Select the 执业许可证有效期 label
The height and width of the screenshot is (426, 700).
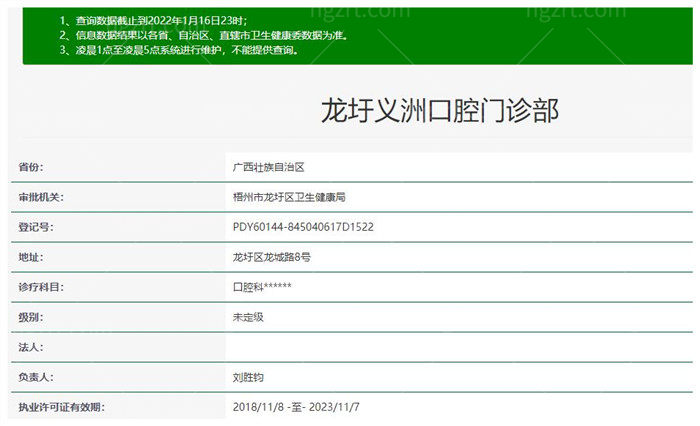62,407
